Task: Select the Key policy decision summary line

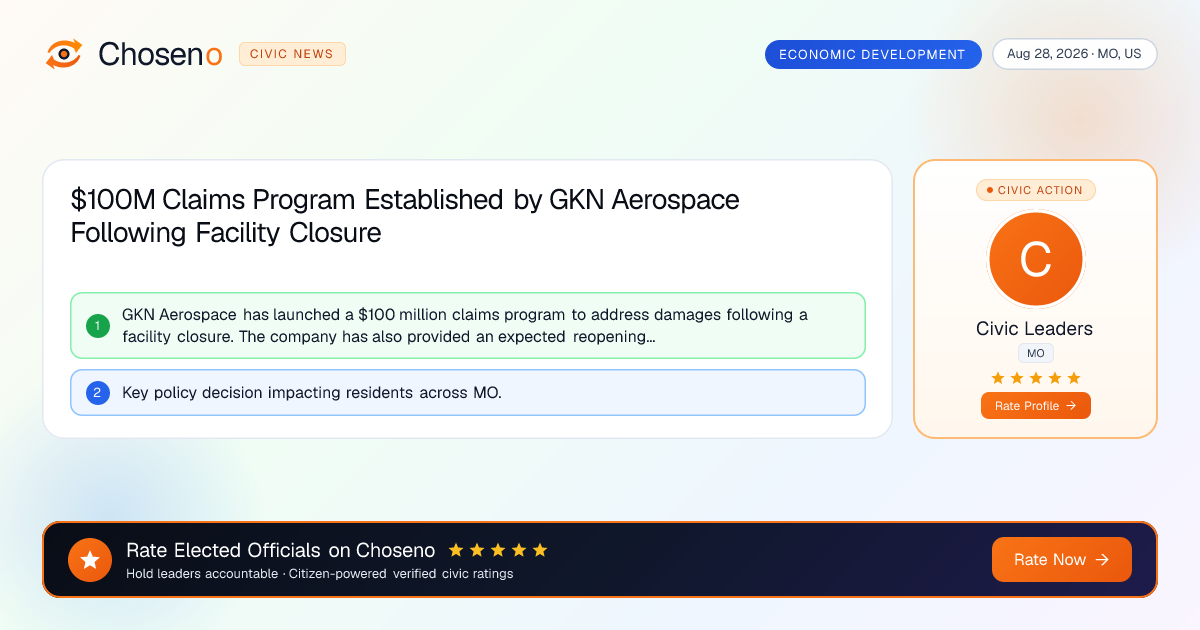Action: pos(312,392)
